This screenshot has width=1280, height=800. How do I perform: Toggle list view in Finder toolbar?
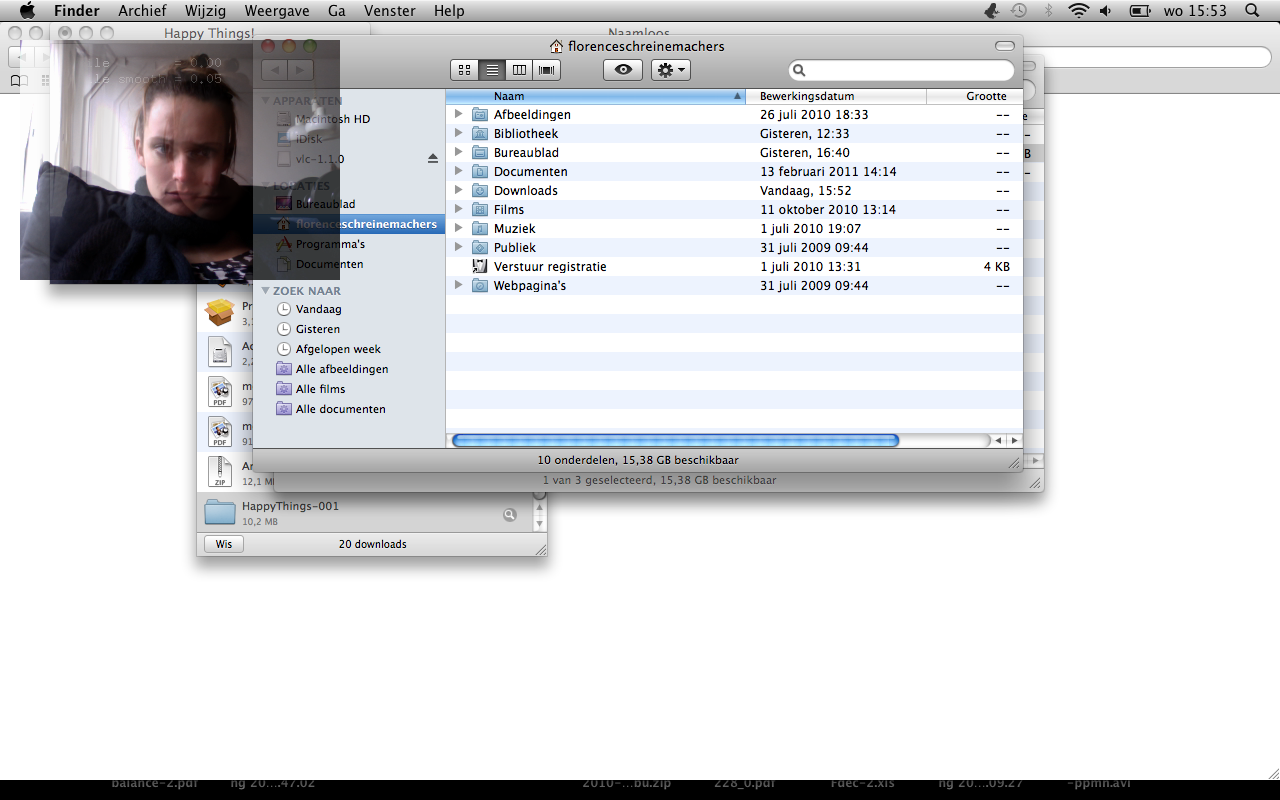click(491, 70)
